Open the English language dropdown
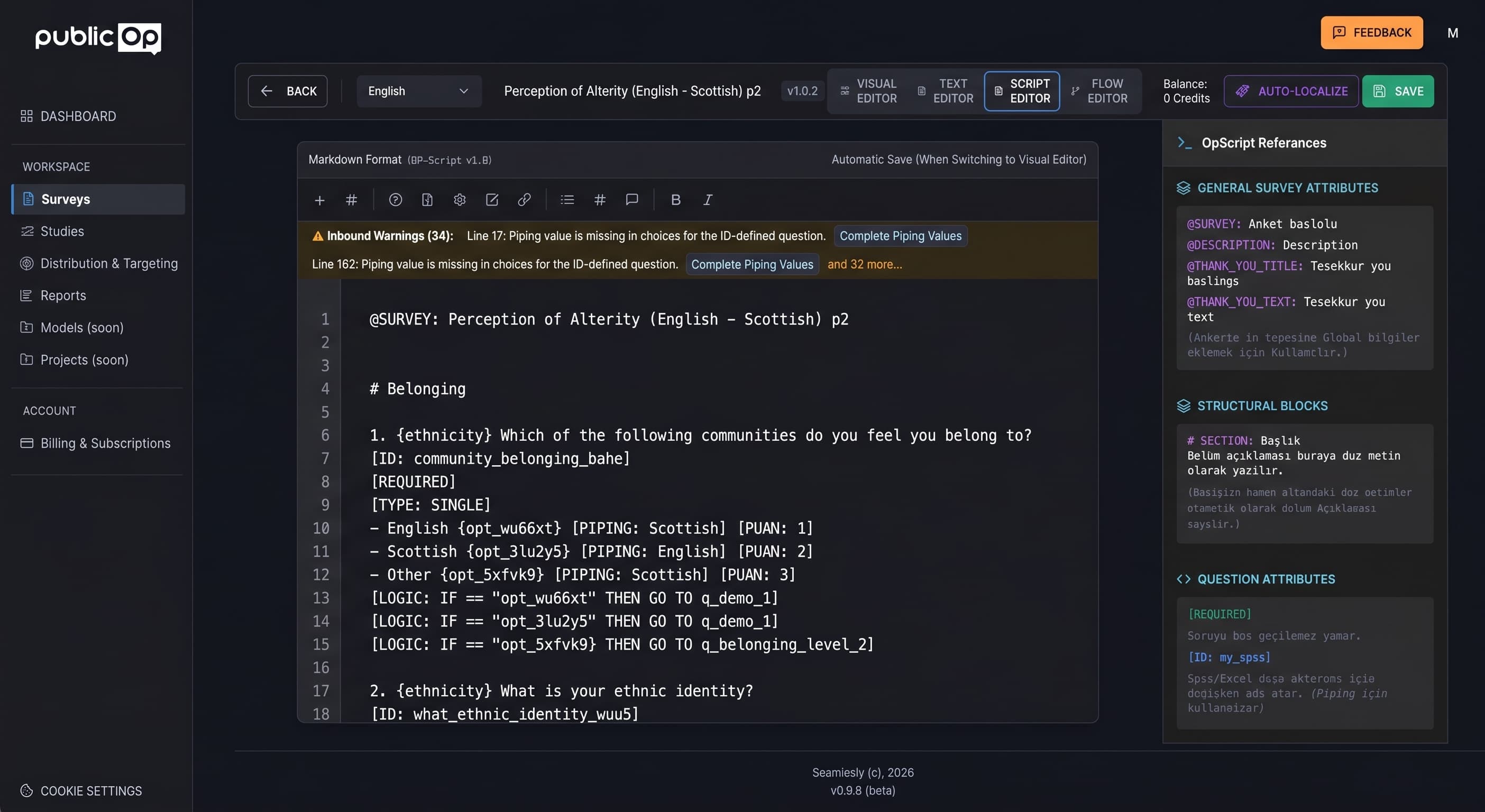The image size is (1485, 812). [x=418, y=91]
